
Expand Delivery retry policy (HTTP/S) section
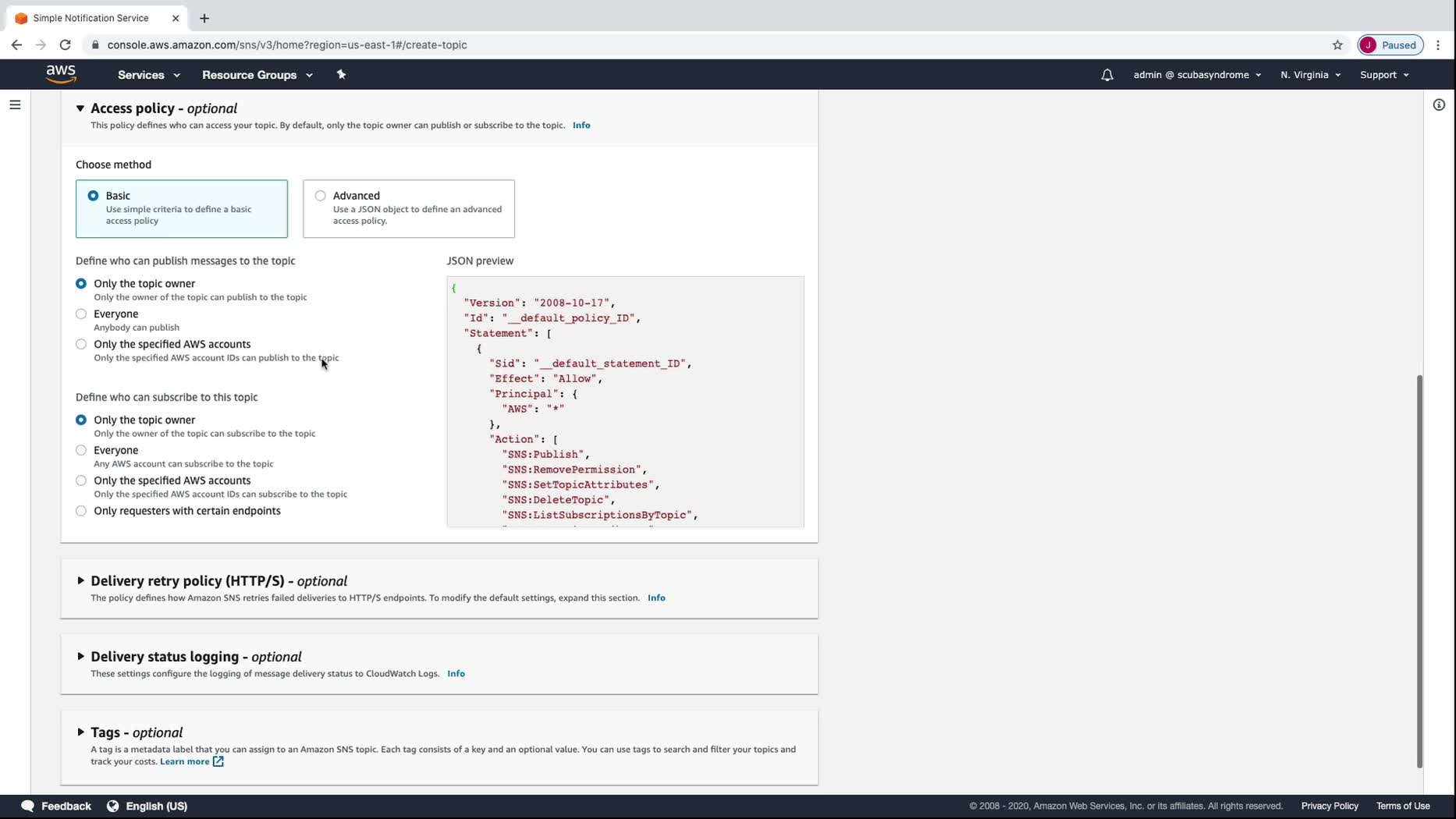coord(80,581)
